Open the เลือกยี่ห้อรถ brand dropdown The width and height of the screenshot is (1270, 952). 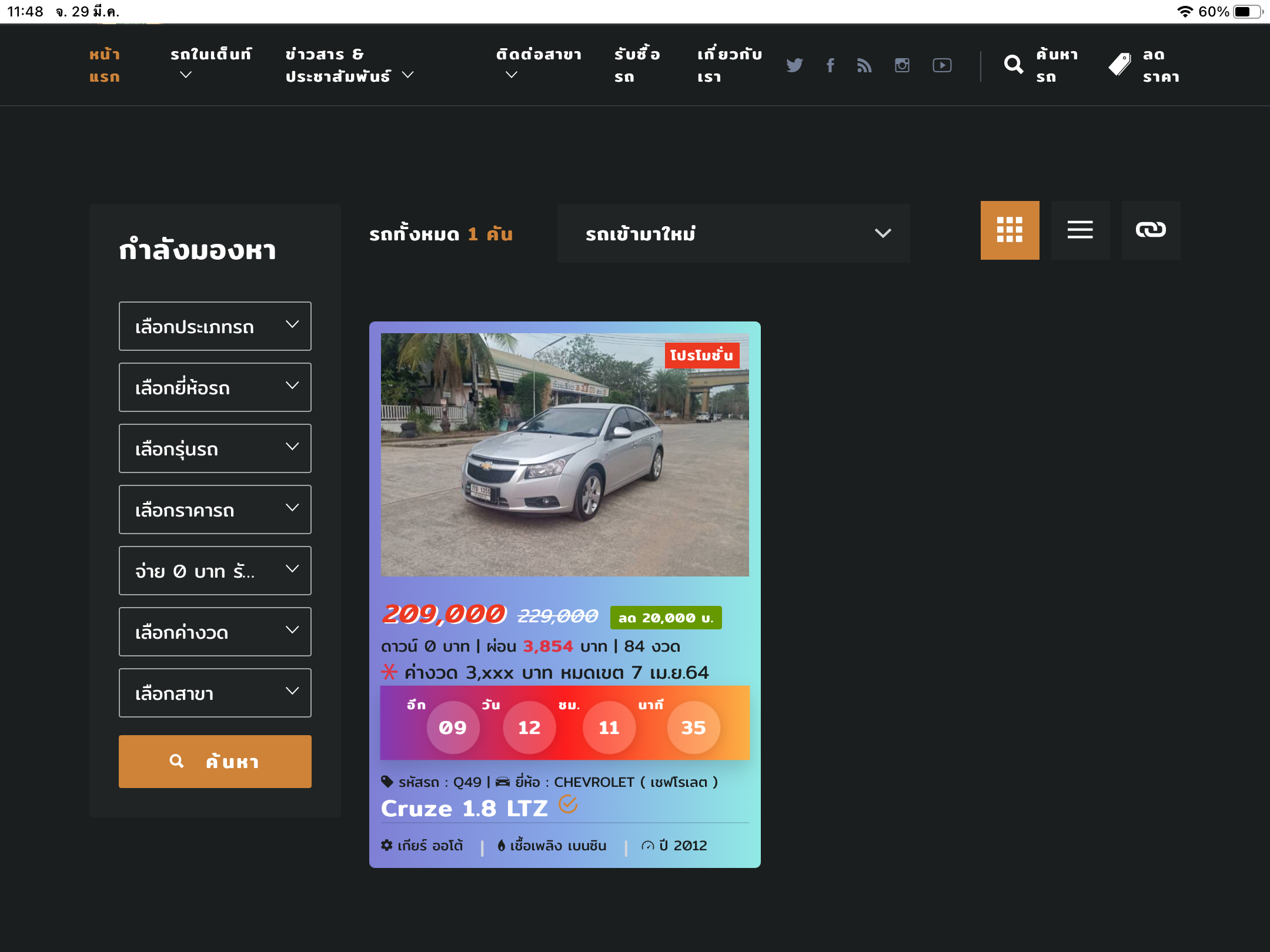click(x=215, y=387)
